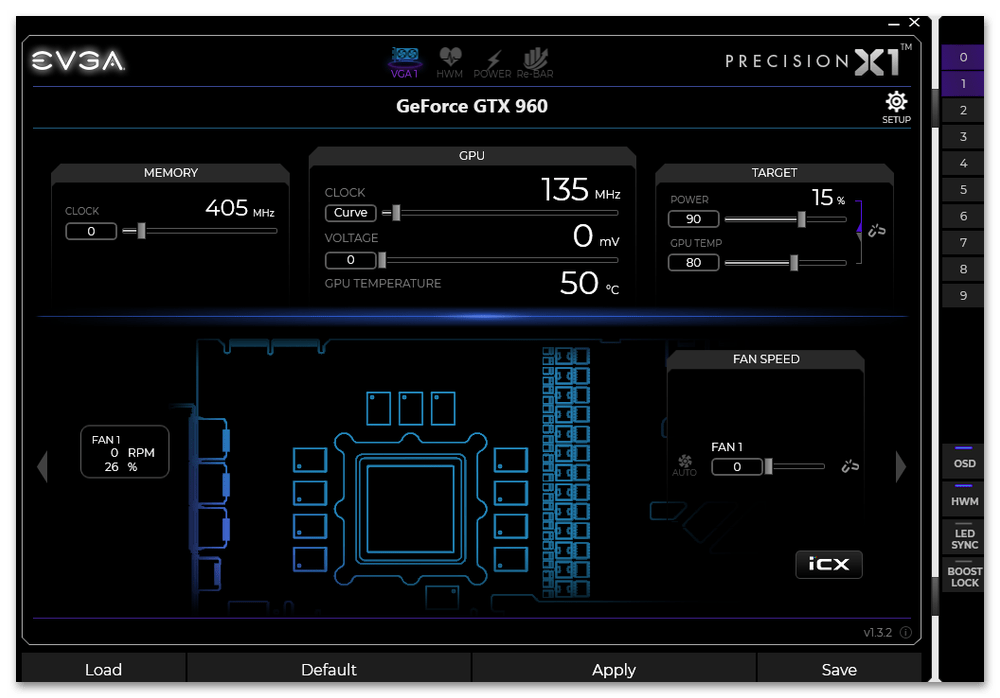The height and width of the screenshot is (698, 1000).
Task: Select profile slot 5
Action: coord(963,190)
